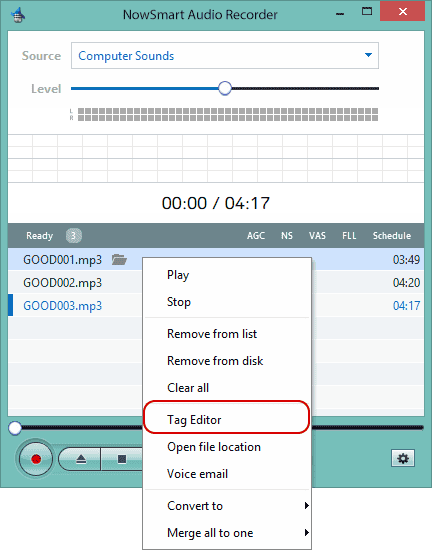This screenshot has height=550, width=432.
Task: Select GOOD002.mp3 in the recording list
Action: (x=62, y=283)
